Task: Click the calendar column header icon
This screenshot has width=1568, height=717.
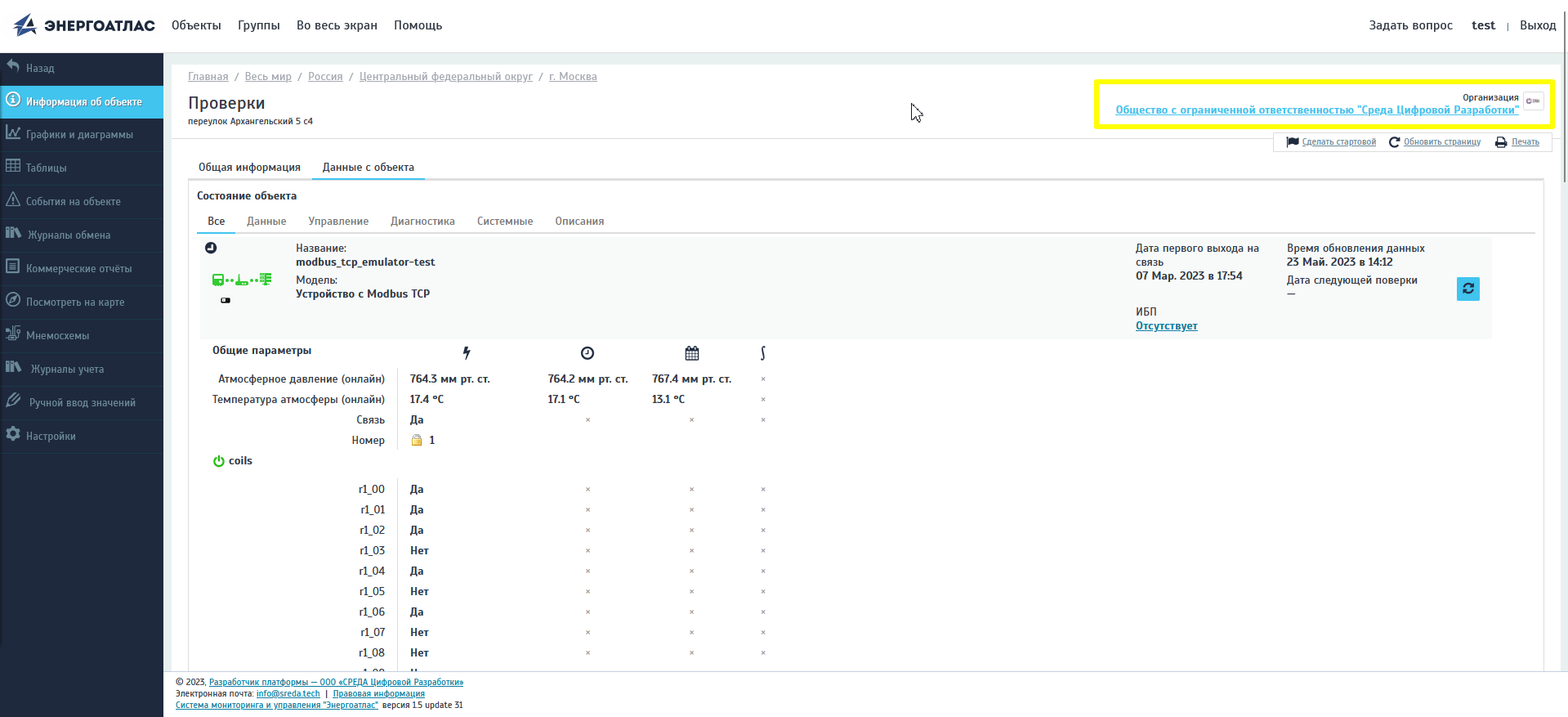Action: [692, 353]
